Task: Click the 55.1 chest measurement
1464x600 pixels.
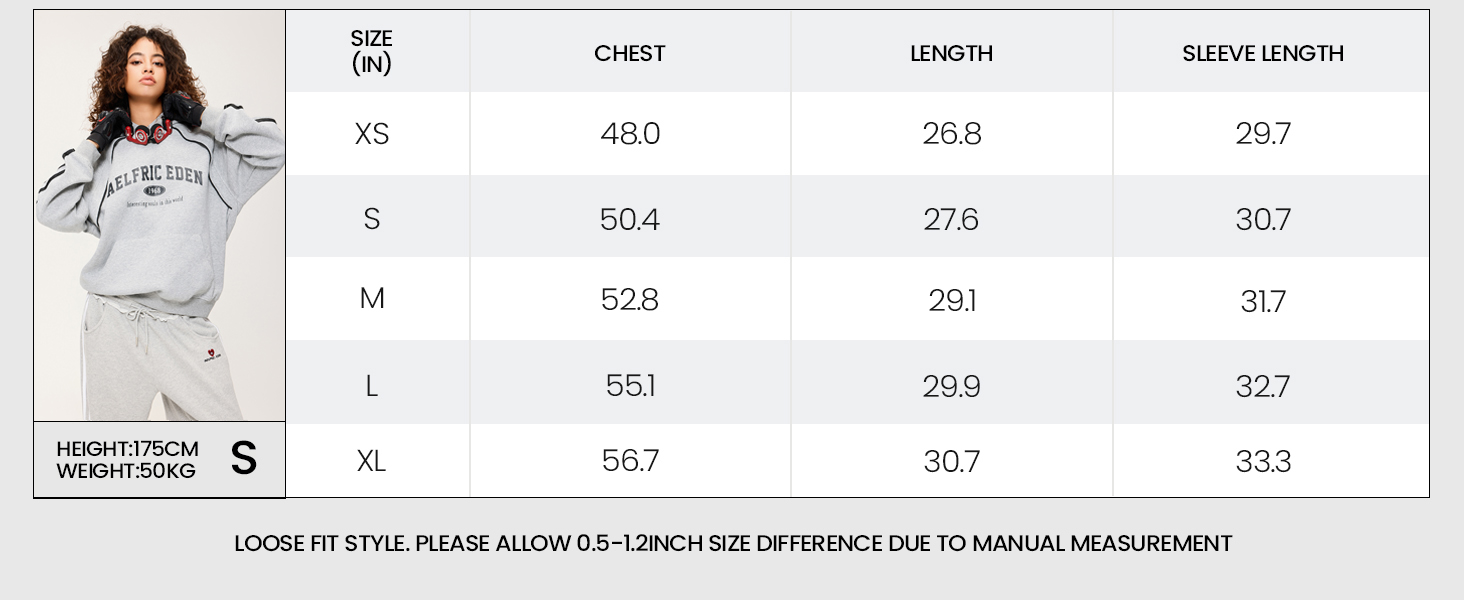Action: pyautogui.click(x=630, y=386)
